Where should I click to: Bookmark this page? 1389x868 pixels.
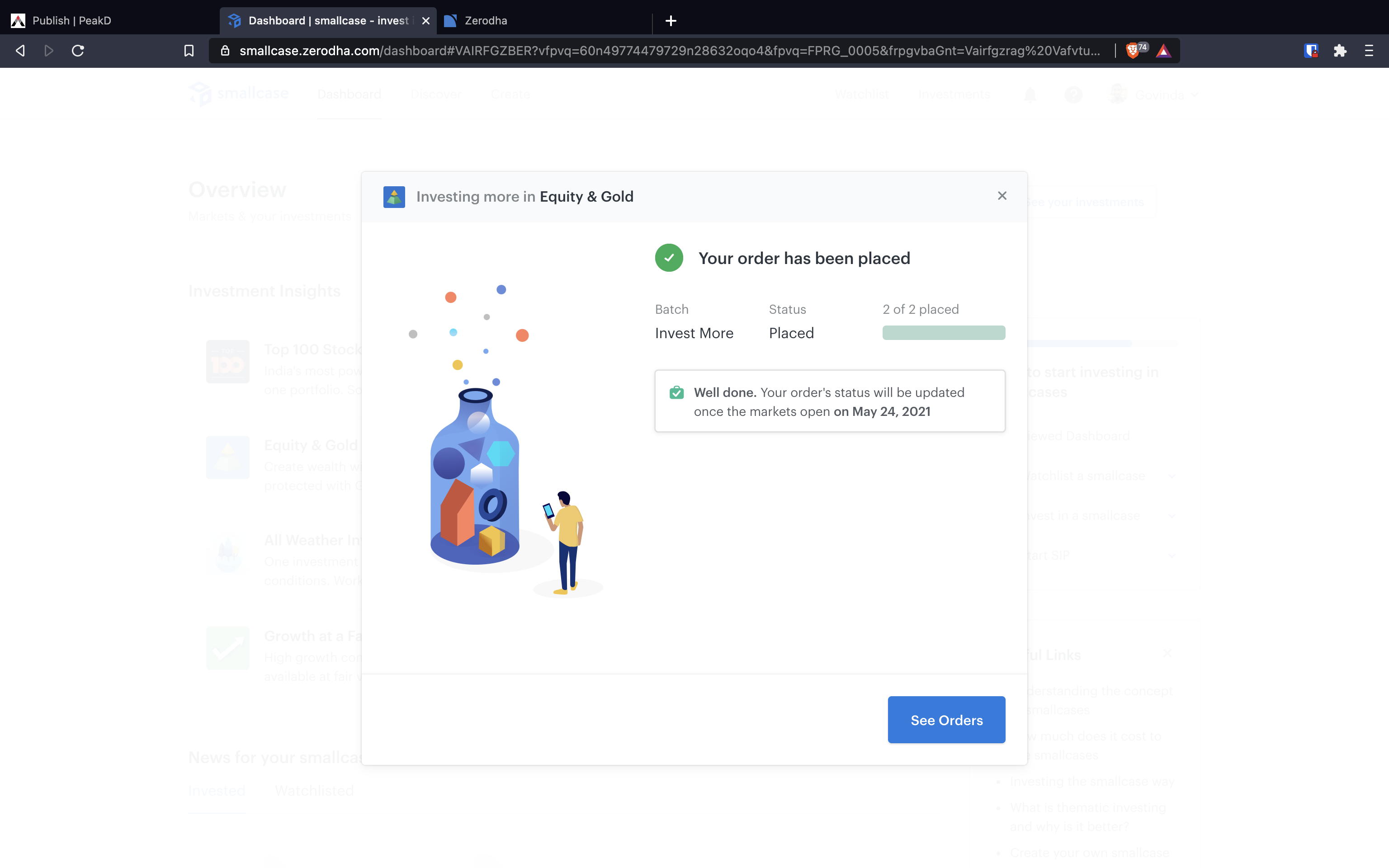(x=189, y=51)
